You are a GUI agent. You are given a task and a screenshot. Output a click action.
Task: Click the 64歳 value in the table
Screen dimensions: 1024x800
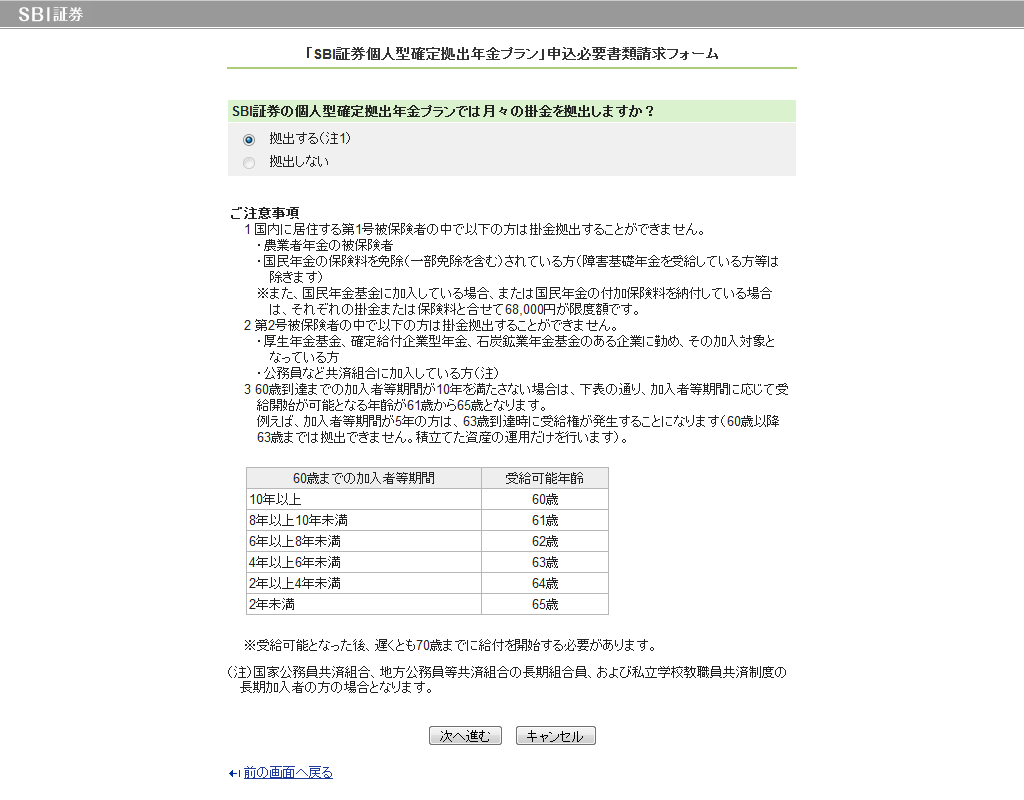[x=545, y=583]
